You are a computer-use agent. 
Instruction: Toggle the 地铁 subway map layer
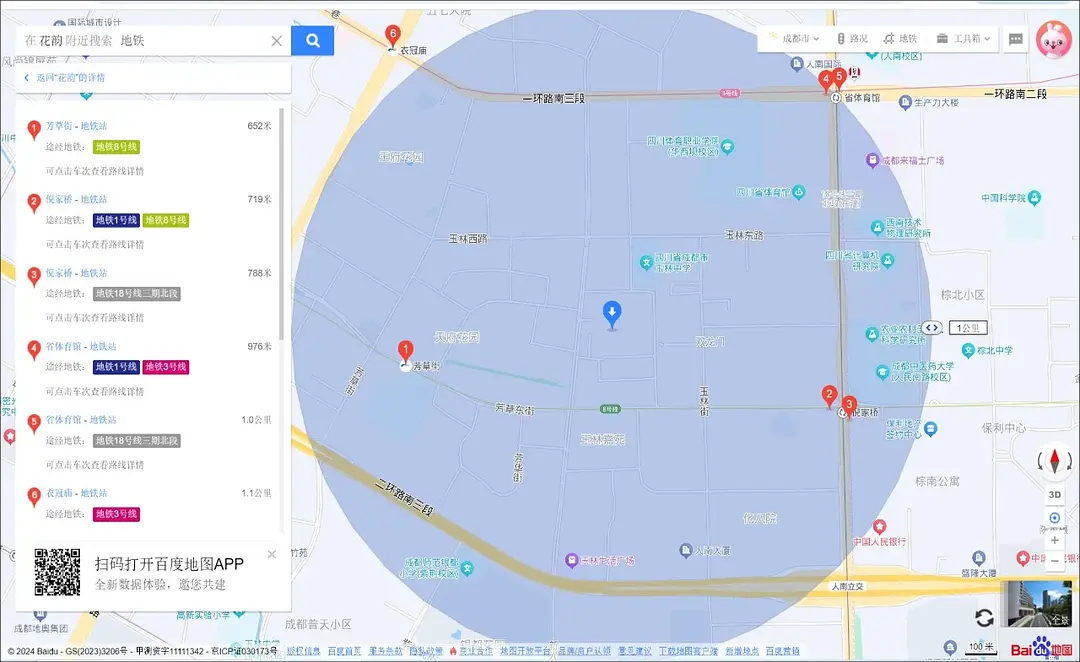coord(901,39)
